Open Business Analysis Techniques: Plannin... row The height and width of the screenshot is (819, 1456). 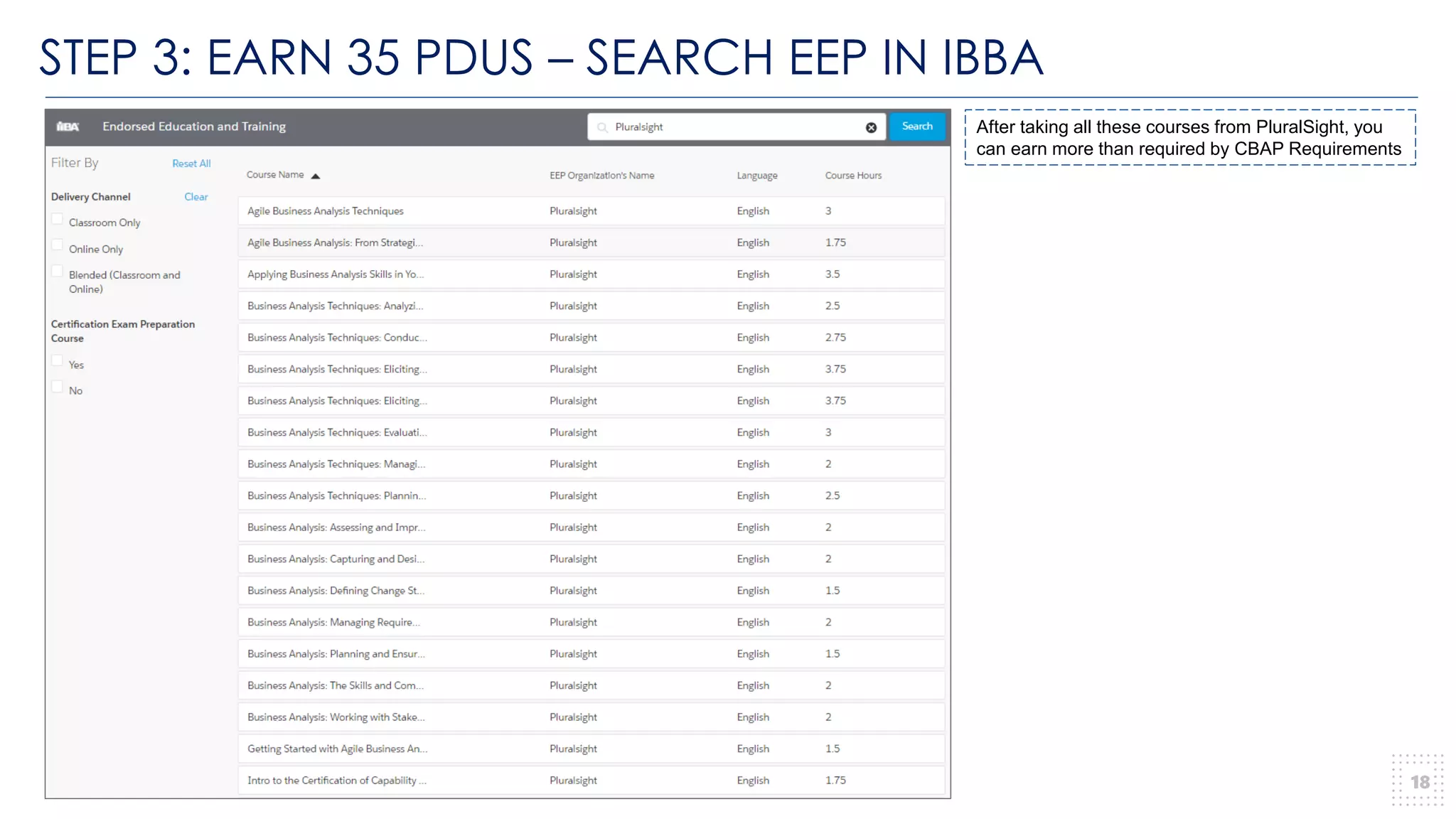(x=591, y=496)
